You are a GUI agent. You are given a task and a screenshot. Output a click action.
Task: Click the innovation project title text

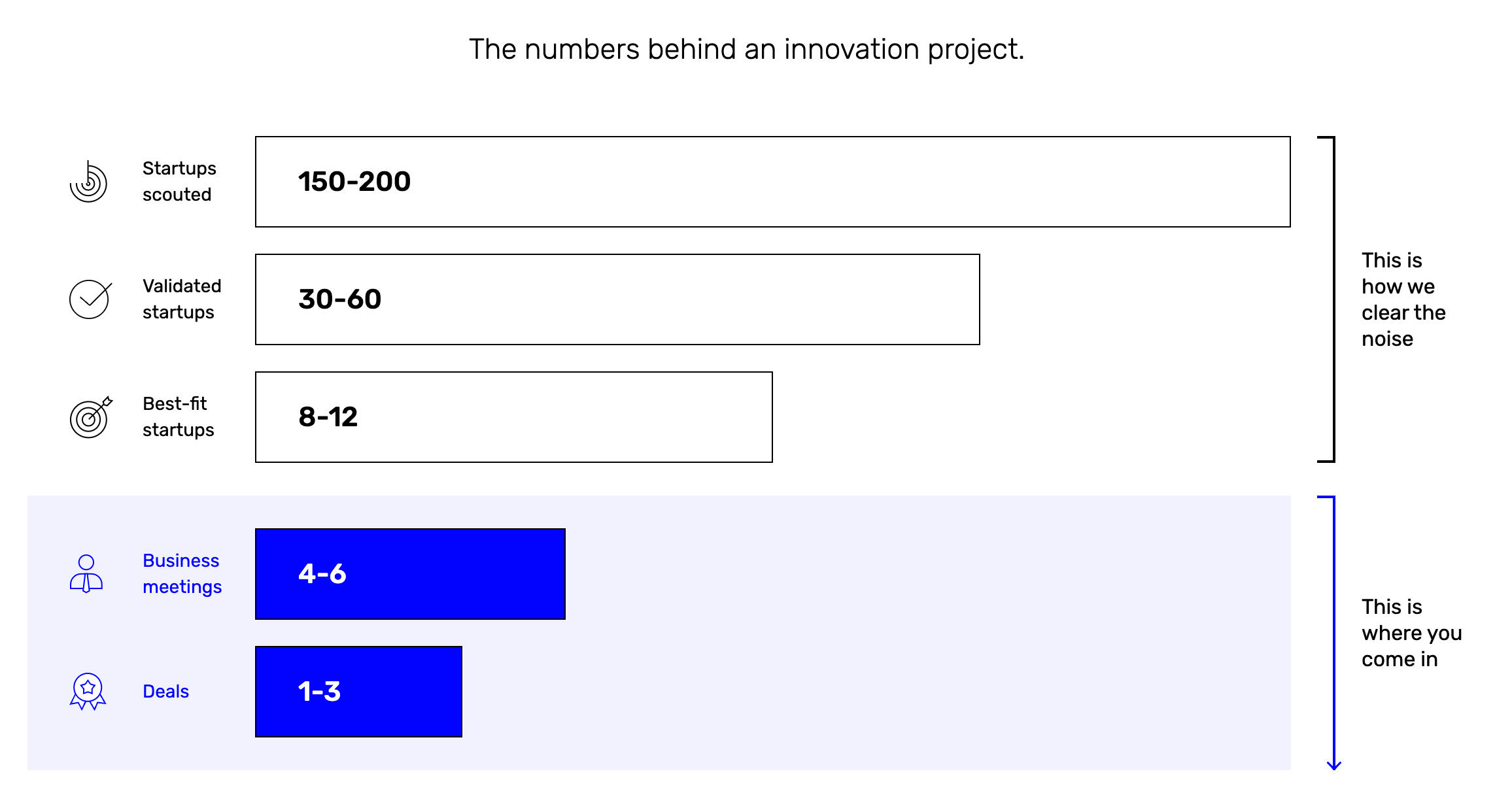(746, 50)
